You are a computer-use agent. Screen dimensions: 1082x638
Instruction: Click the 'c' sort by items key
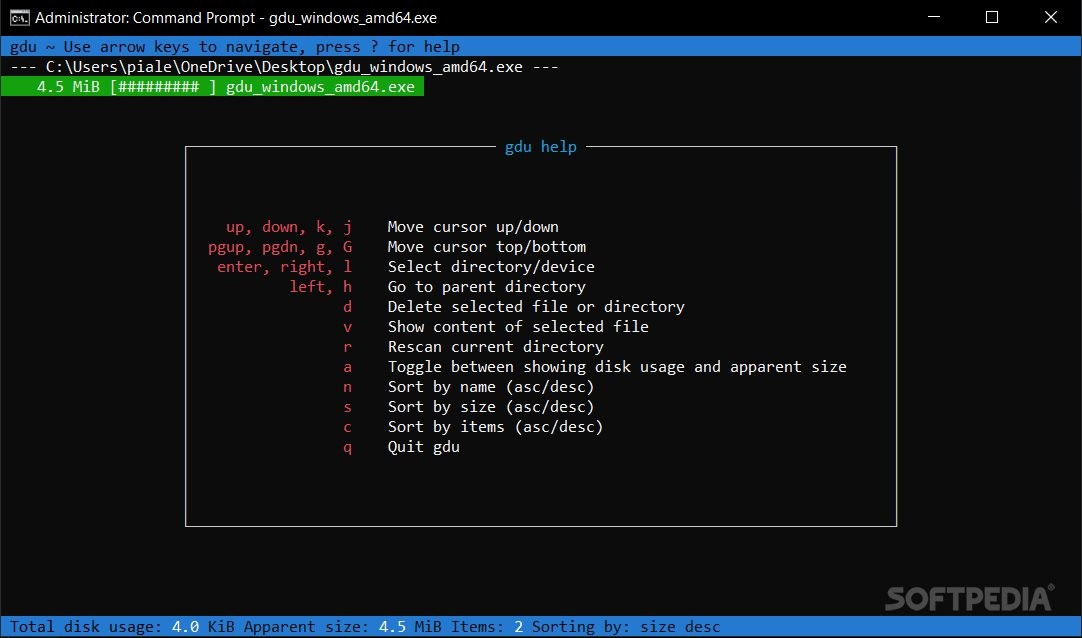pos(348,427)
